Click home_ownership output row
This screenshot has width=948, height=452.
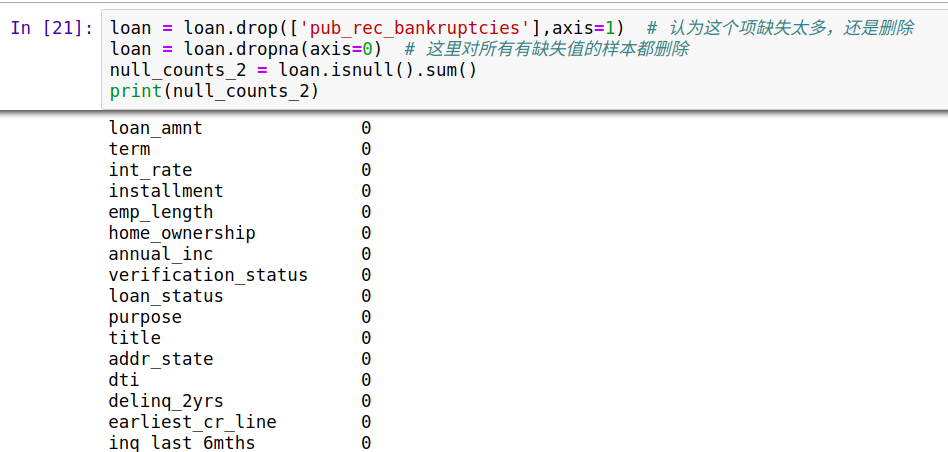tap(240, 233)
